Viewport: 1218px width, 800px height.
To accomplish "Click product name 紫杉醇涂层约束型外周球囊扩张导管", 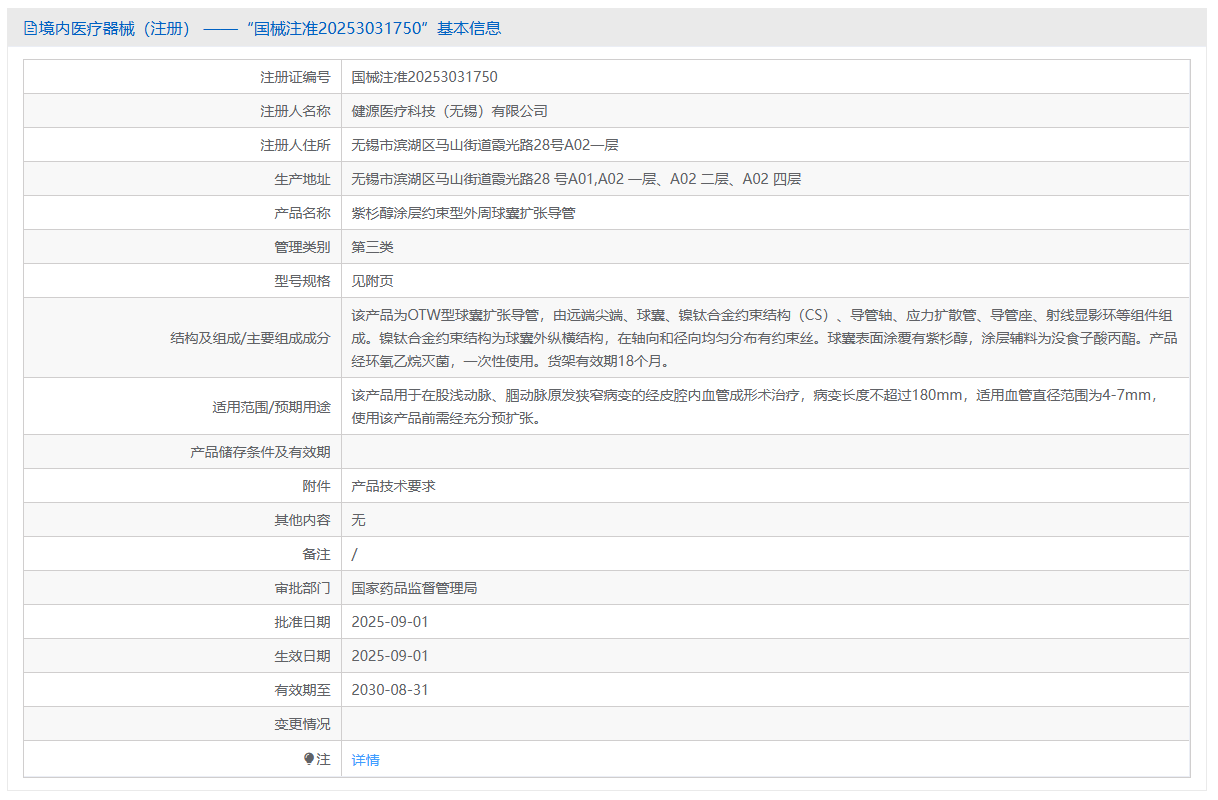I will click(x=464, y=213).
